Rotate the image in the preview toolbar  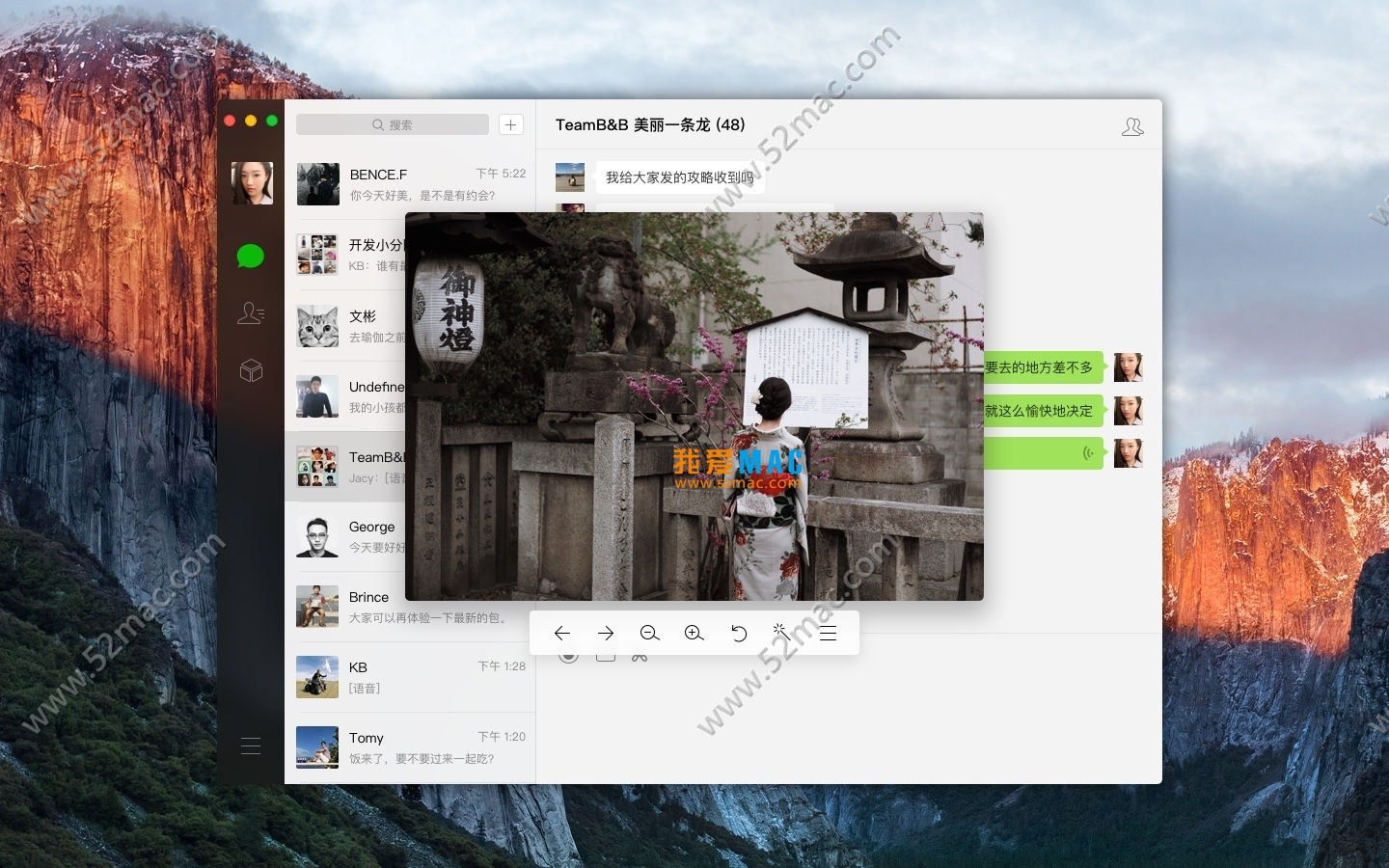point(739,633)
